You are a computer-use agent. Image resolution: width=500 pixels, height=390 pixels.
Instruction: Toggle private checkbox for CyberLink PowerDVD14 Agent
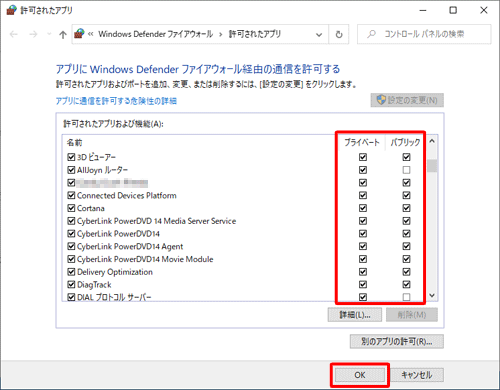(363, 246)
